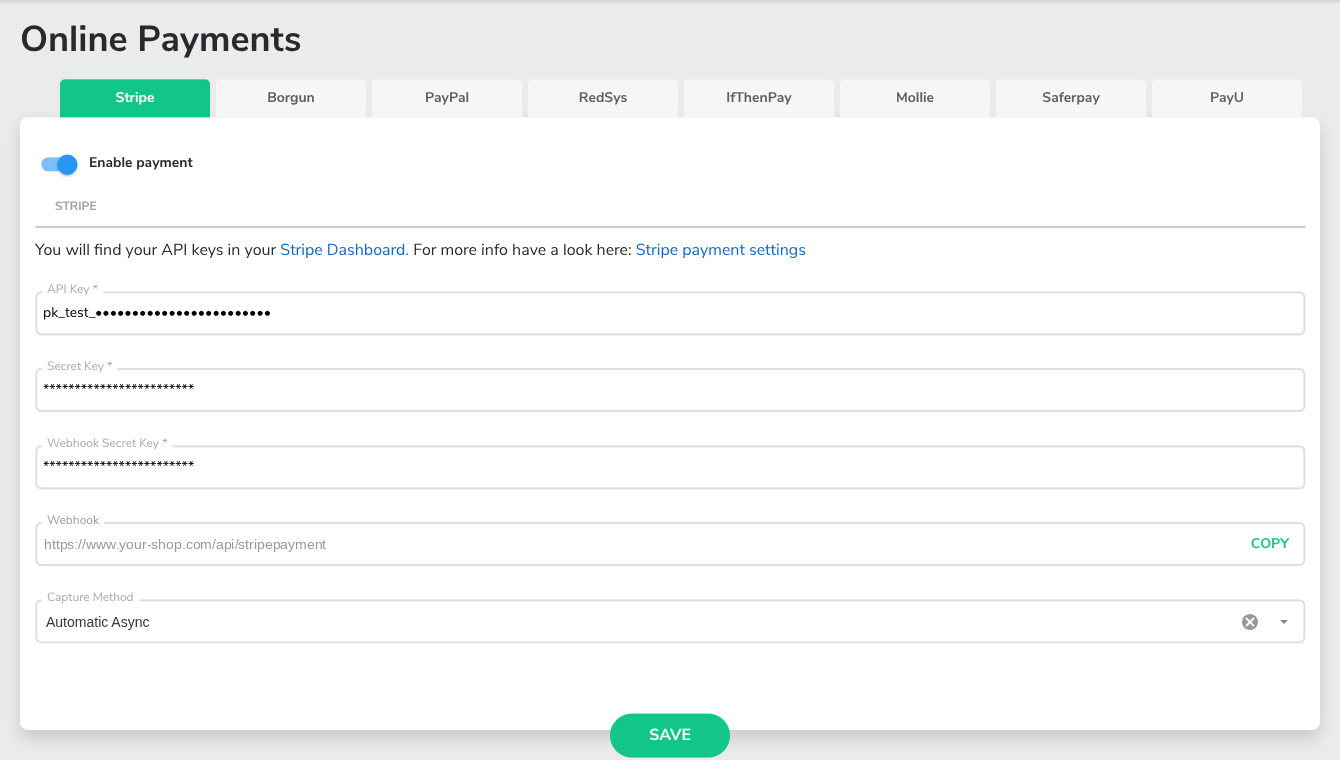Open the PayU tab
Screen dimensions: 1340x760
pos(1227,98)
